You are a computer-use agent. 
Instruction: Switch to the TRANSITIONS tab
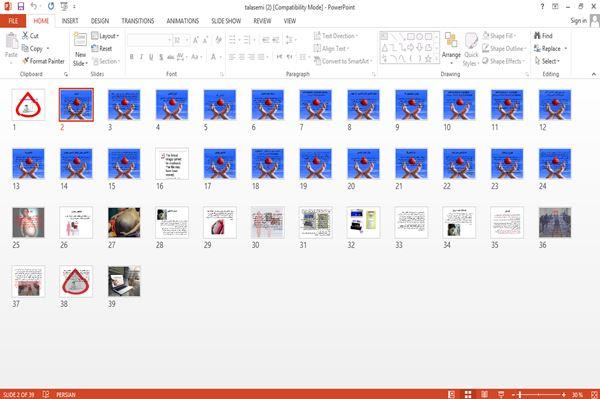[x=138, y=21]
